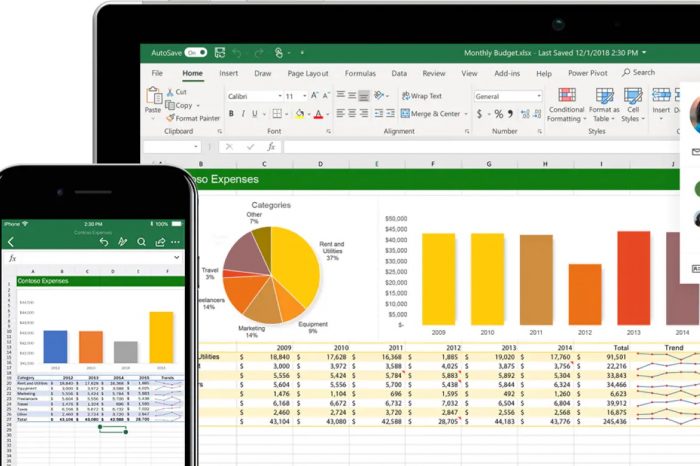Toggle Align Right
This screenshot has width=700, height=466.
(x=364, y=113)
